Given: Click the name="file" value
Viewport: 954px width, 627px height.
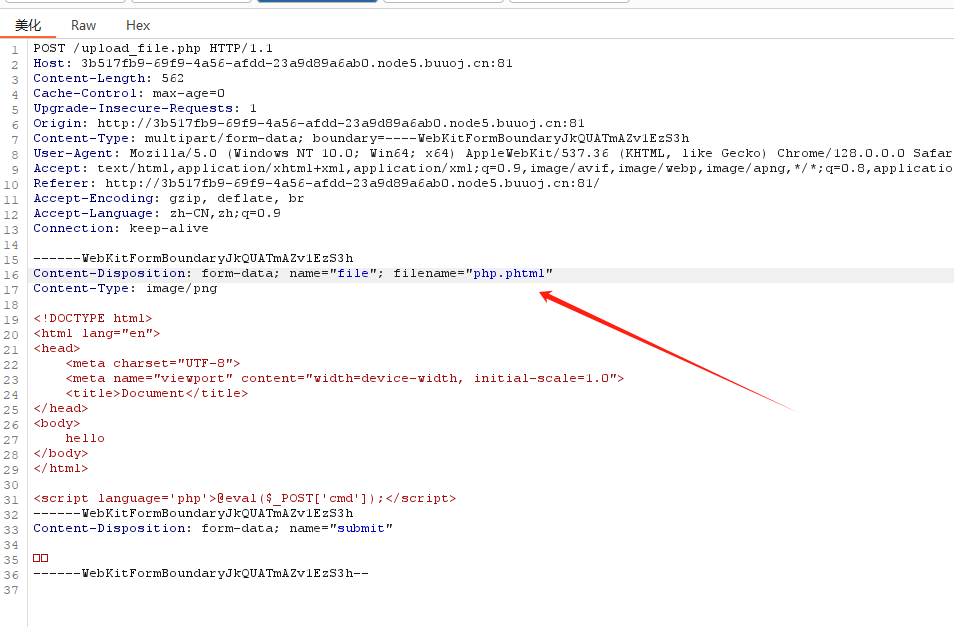Looking at the screenshot, I should [353, 273].
